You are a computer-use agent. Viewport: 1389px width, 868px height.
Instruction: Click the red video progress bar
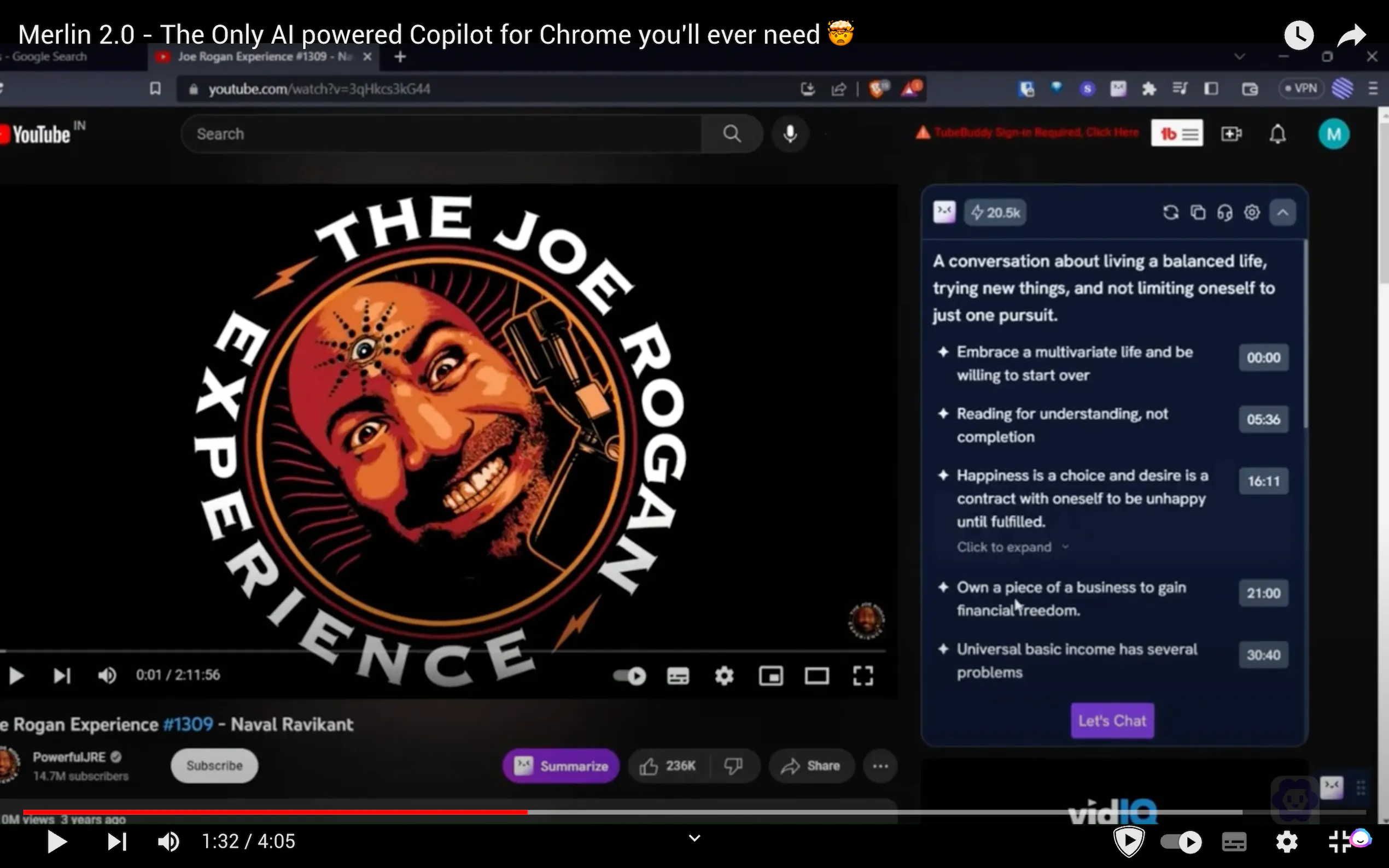(276, 812)
